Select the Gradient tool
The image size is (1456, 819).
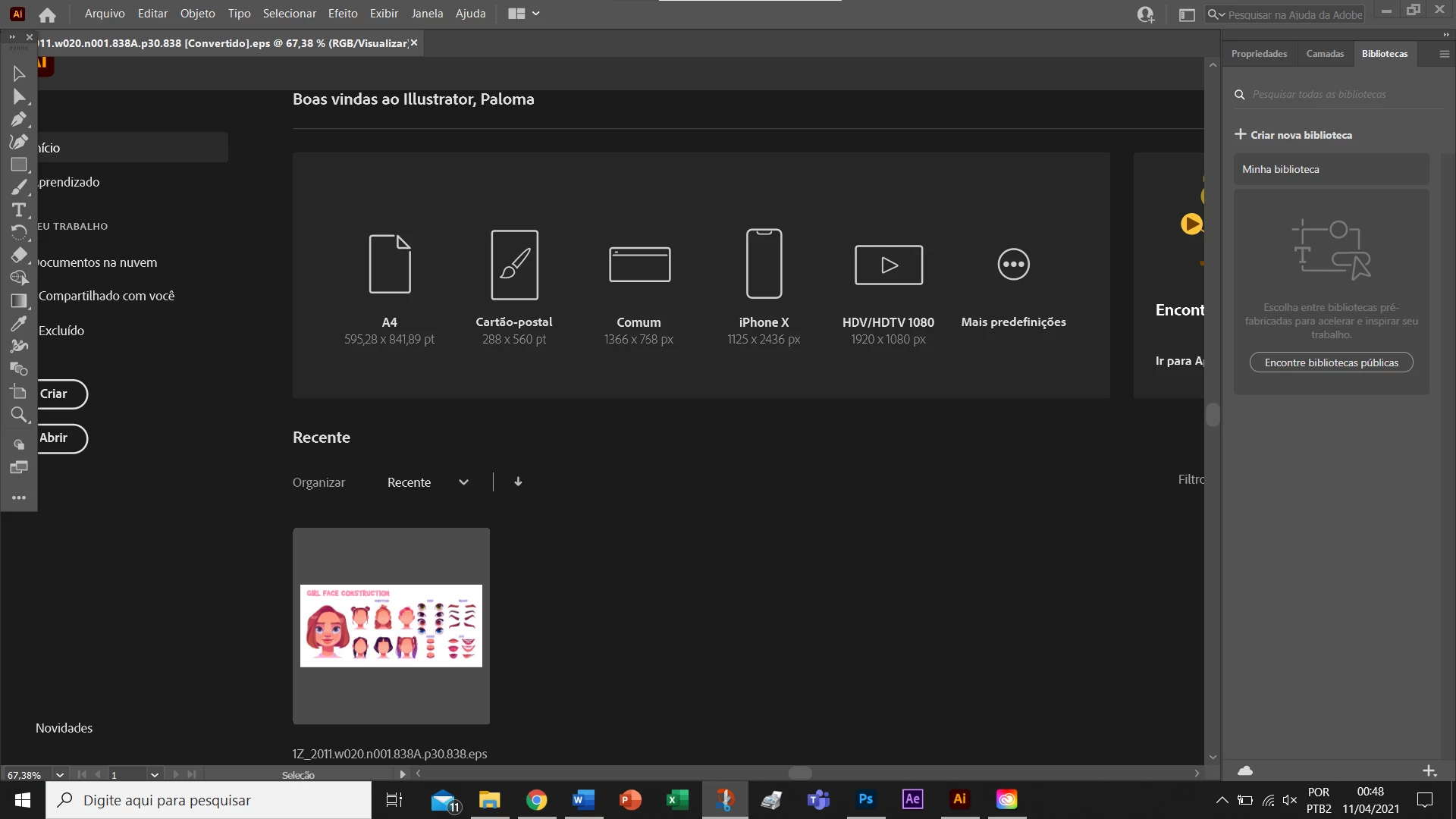coord(19,301)
